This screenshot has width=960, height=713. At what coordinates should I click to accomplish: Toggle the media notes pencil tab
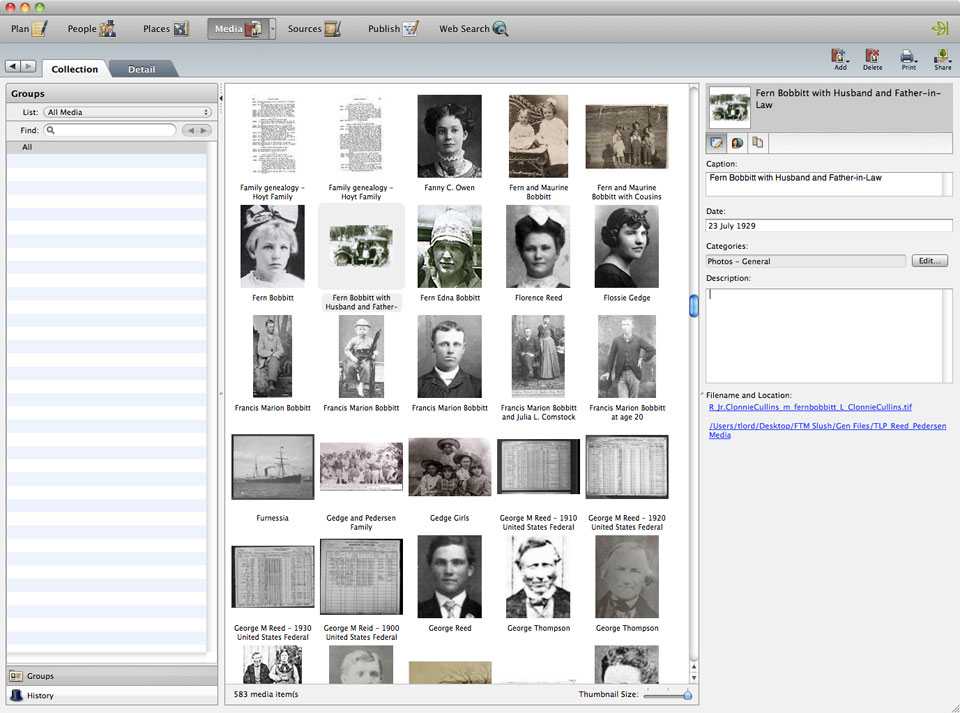point(717,142)
